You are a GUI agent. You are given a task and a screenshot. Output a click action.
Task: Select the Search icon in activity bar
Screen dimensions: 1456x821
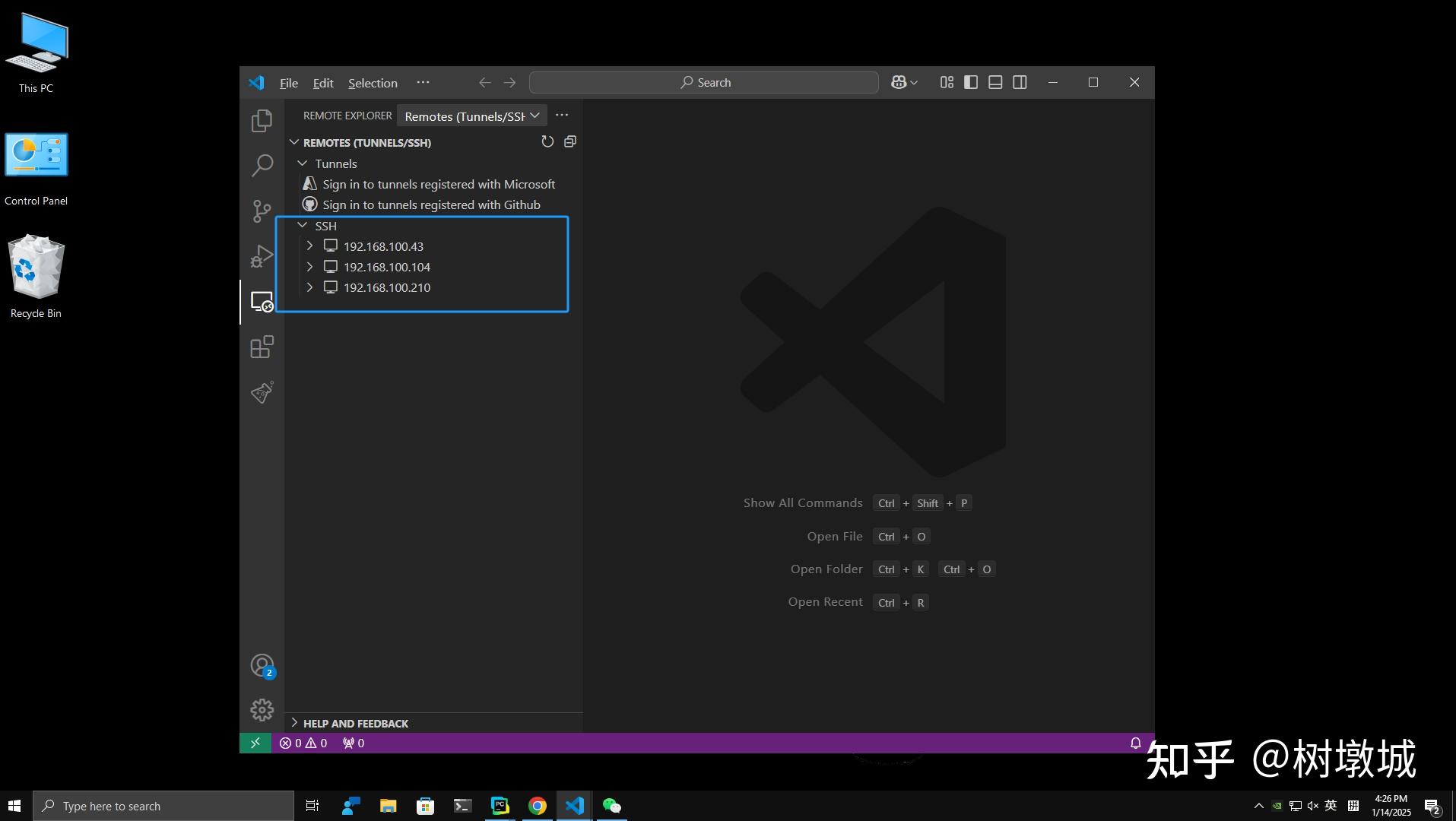tap(261, 165)
